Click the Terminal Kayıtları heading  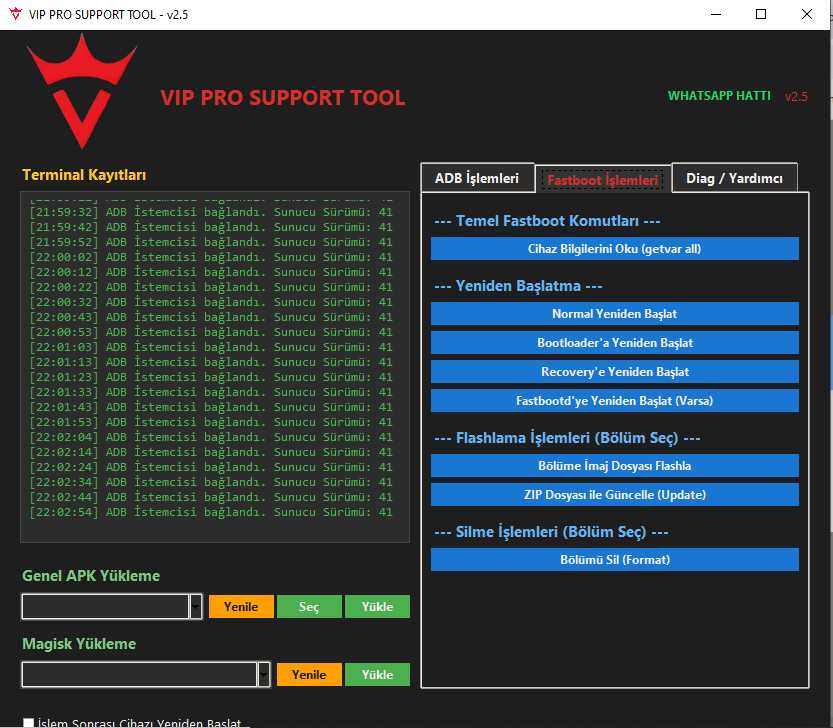coord(84,175)
